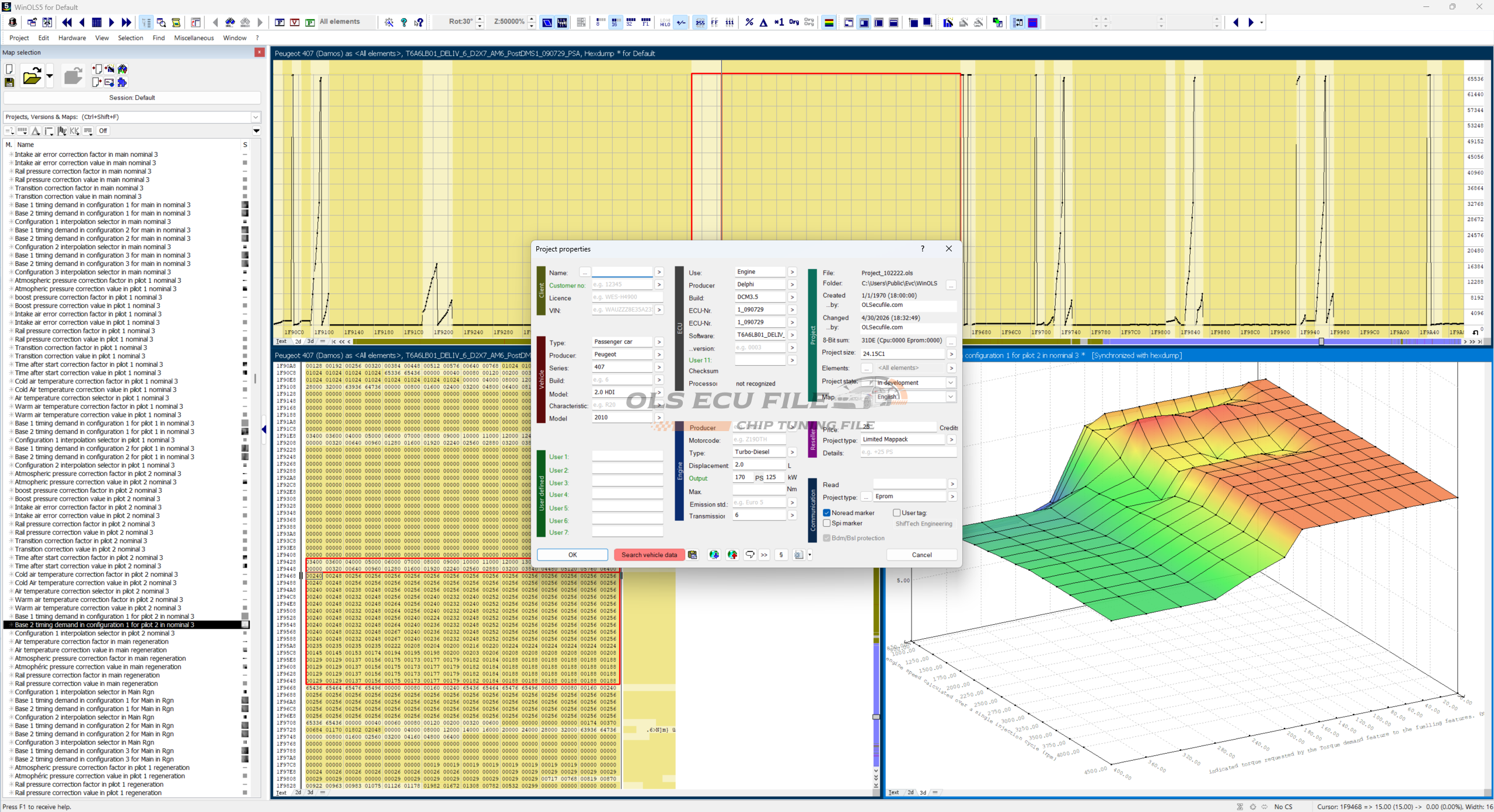Image resolution: width=1494 pixels, height=812 pixels.
Task: Click the Transmission value field showing 6
Action: click(x=759, y=515)
